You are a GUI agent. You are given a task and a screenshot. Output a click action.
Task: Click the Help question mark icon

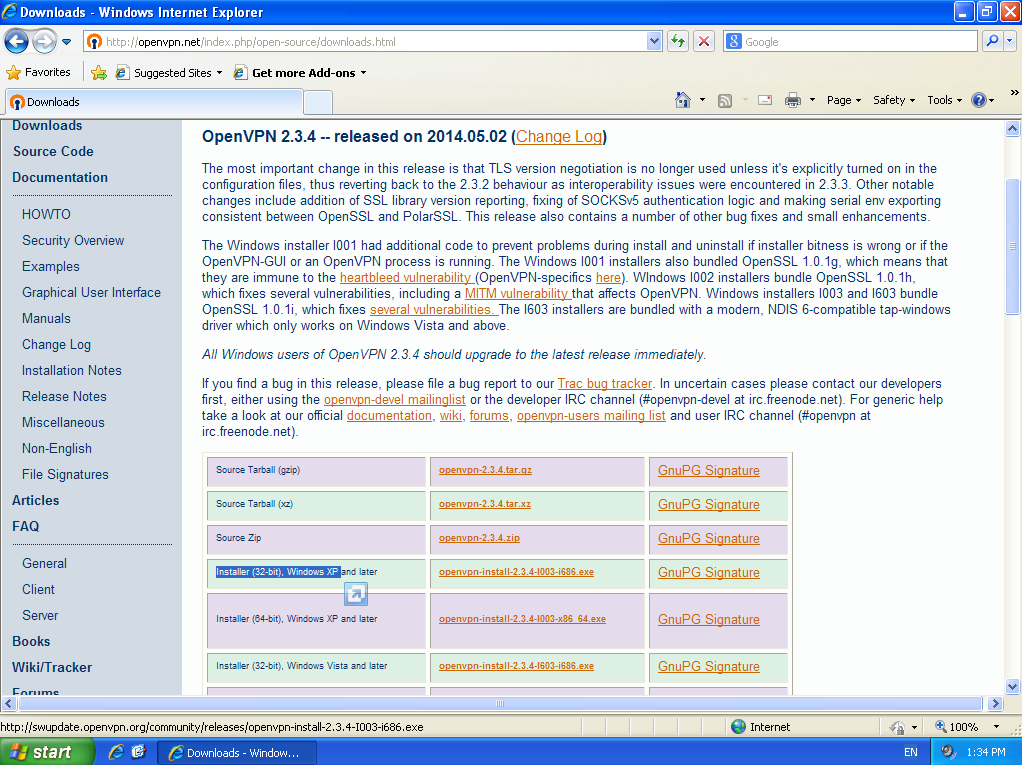click(x=978, y=100)
